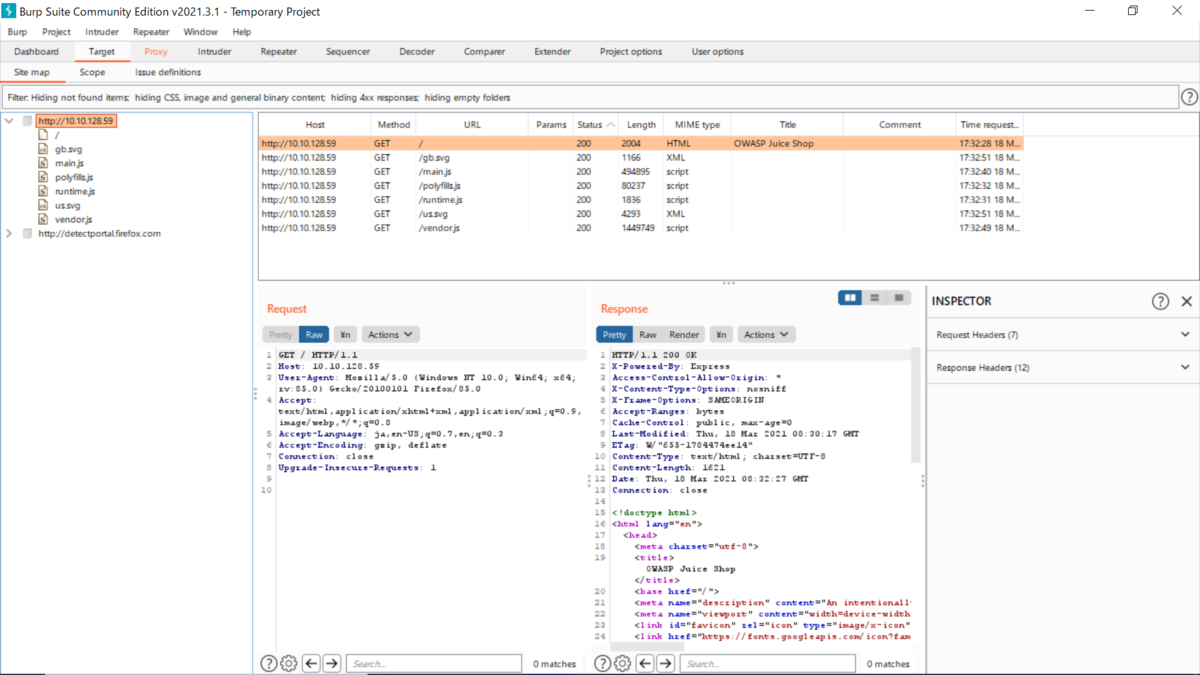Open the Dashboard tab
The height and width of the screenshot is (675, 1200).
(36, 52)
